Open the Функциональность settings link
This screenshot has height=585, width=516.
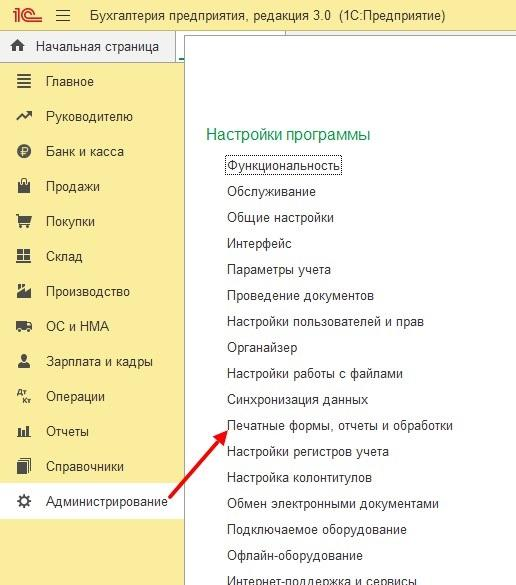point(284,165)
